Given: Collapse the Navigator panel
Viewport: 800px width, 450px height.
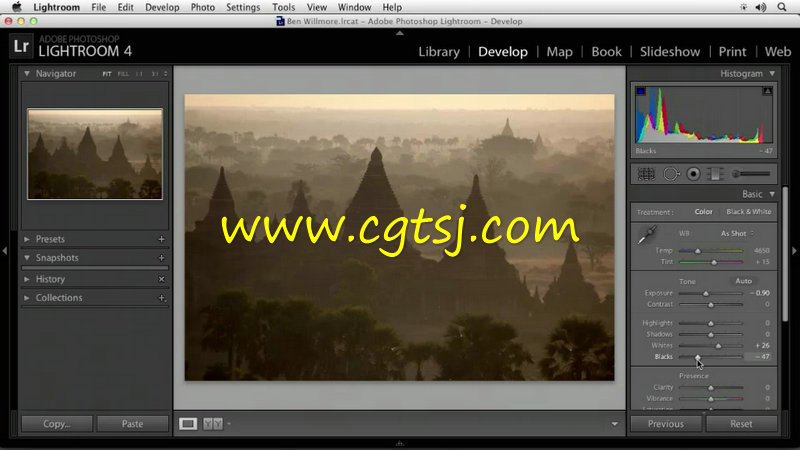Looking at the screenshot, I should tap(27, 74).
